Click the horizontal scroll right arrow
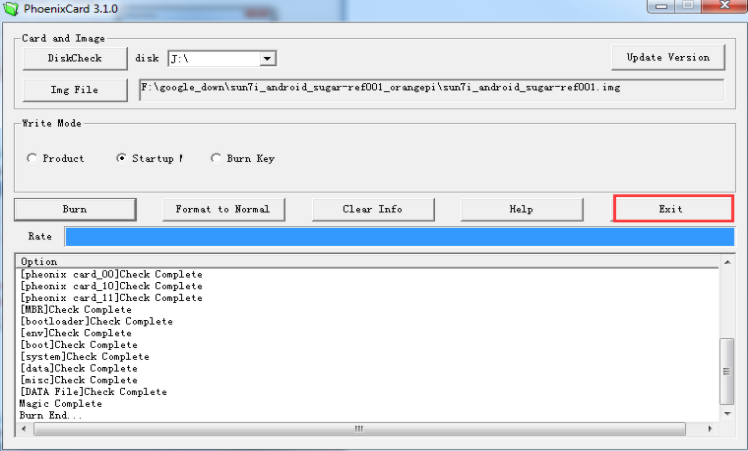The width and height of the screenshot is (748, 451). [x=709, y=429]
